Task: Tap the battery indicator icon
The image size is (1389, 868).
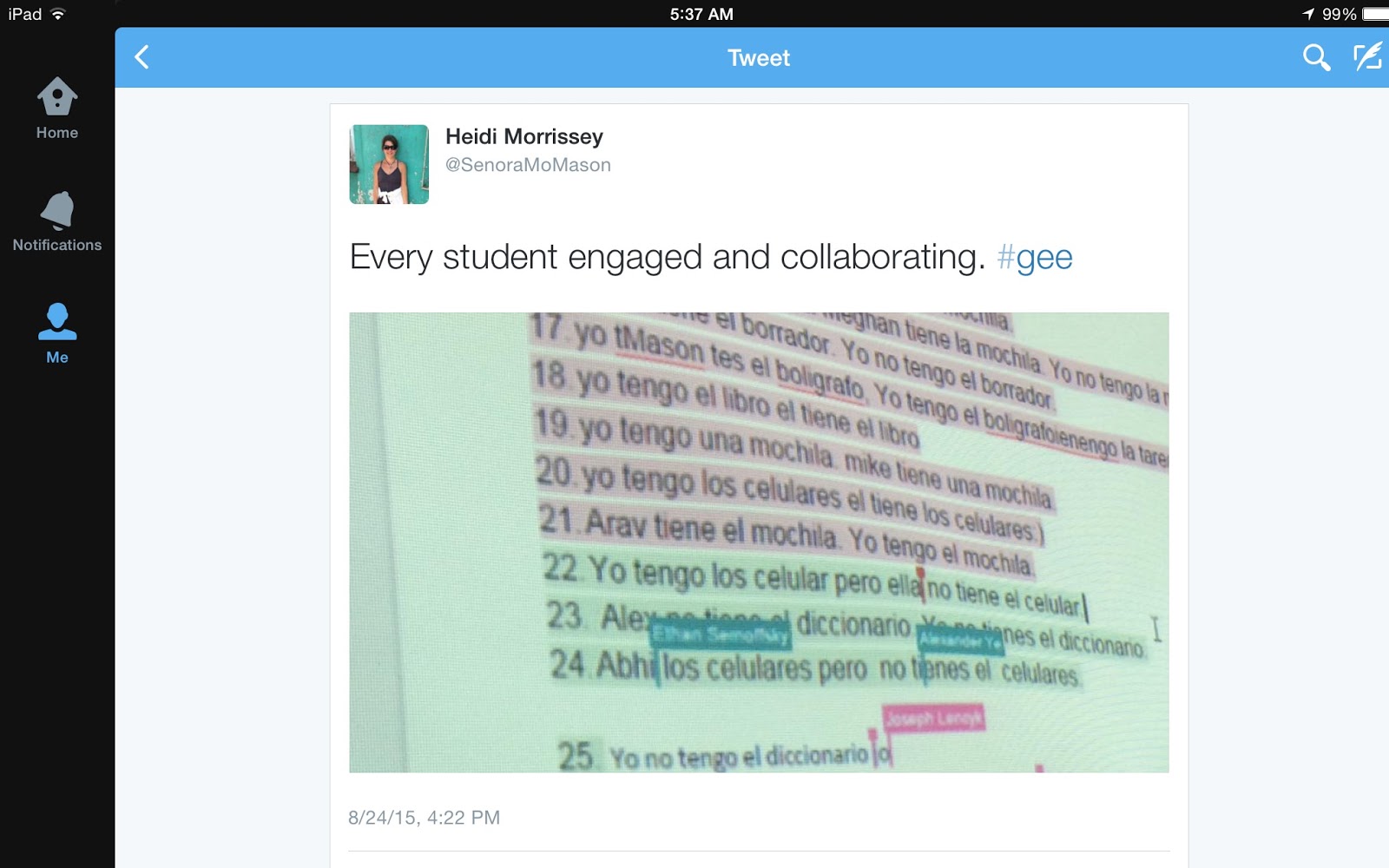Action: (1376, 14)
